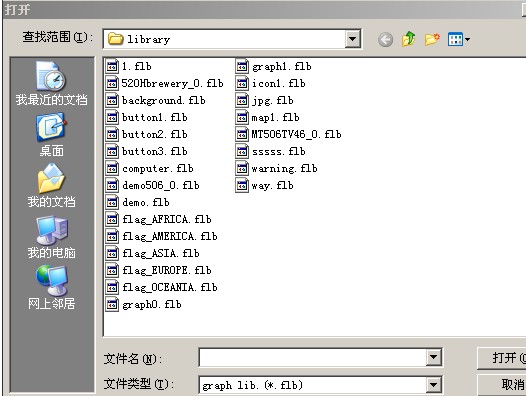Select file icon of demo506_0.flb

(112, 185)
